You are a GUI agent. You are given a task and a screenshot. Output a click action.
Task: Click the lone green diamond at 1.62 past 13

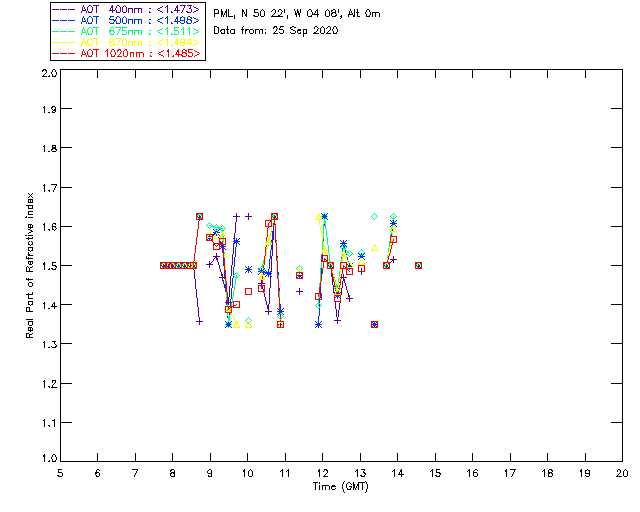[x=374, y=216]
